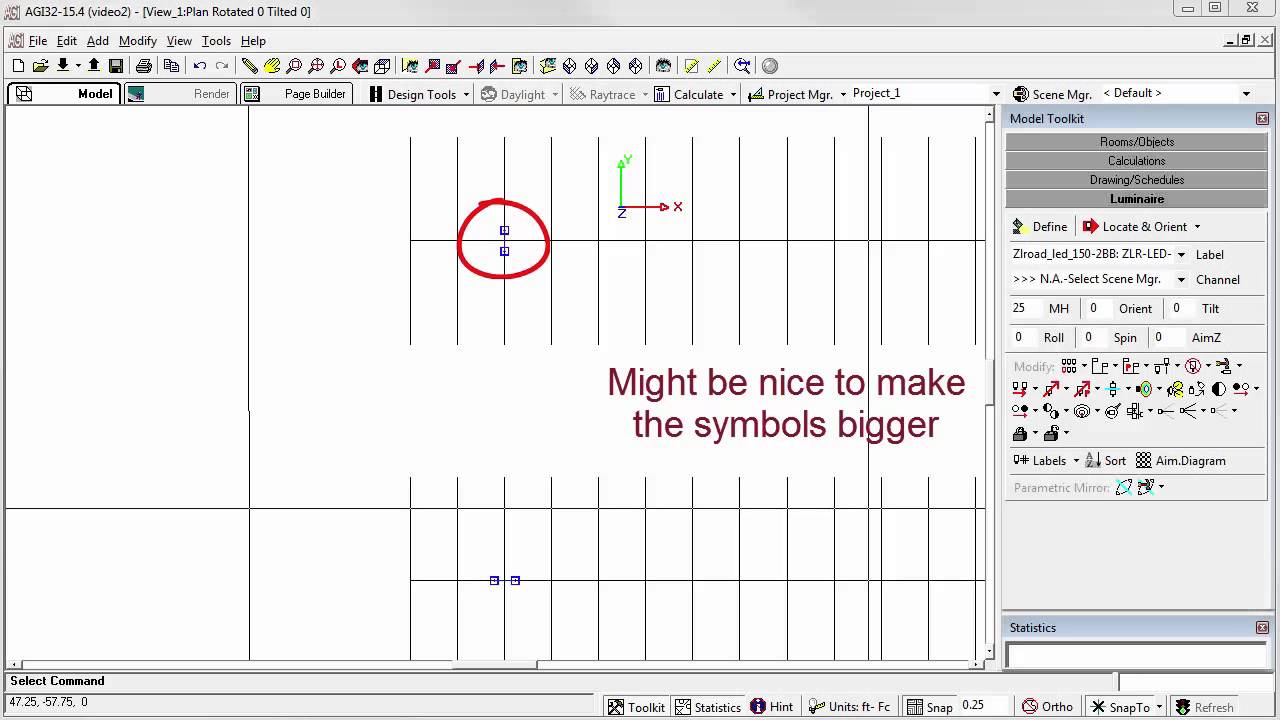Expand the Channel N.A. dropdown

pos(1181,280)
